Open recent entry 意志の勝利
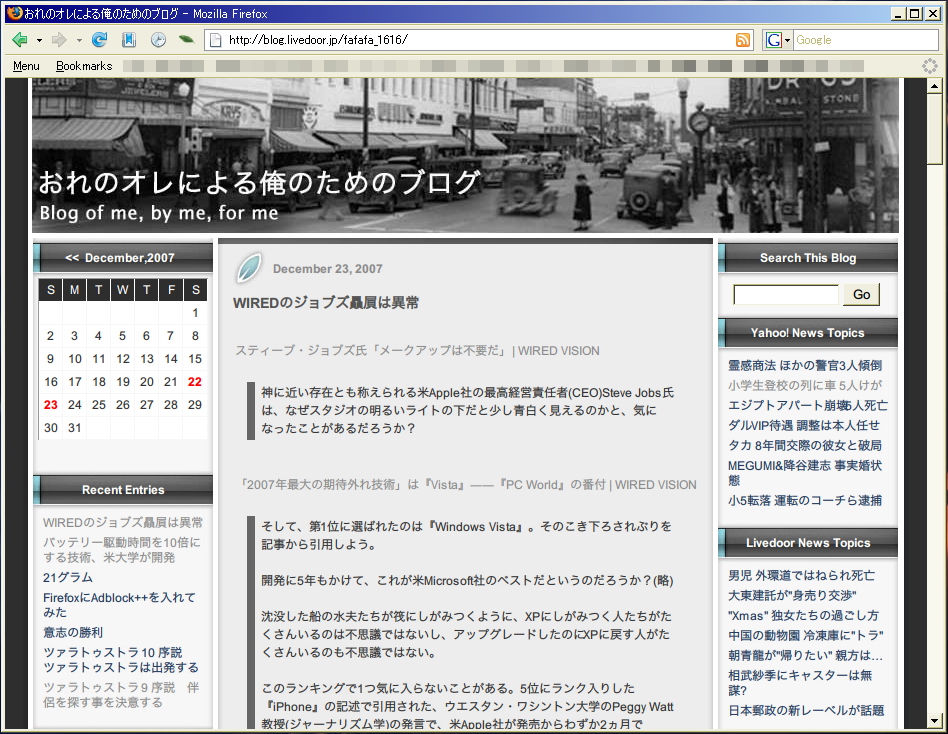Viewport: 948px width, 734px height. click(x=73, y=632)
